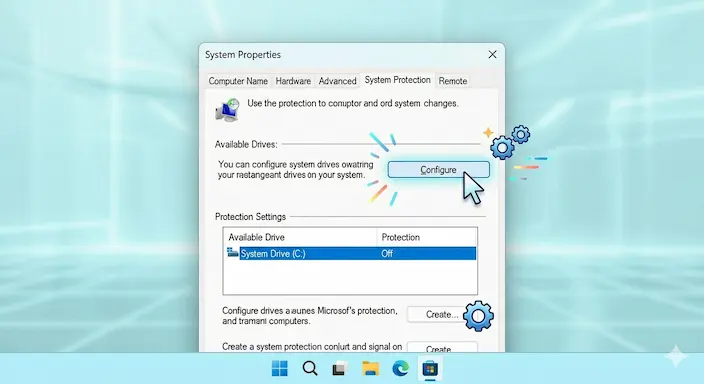
Task: Open taskbar Search
Action: click(310, 369)
